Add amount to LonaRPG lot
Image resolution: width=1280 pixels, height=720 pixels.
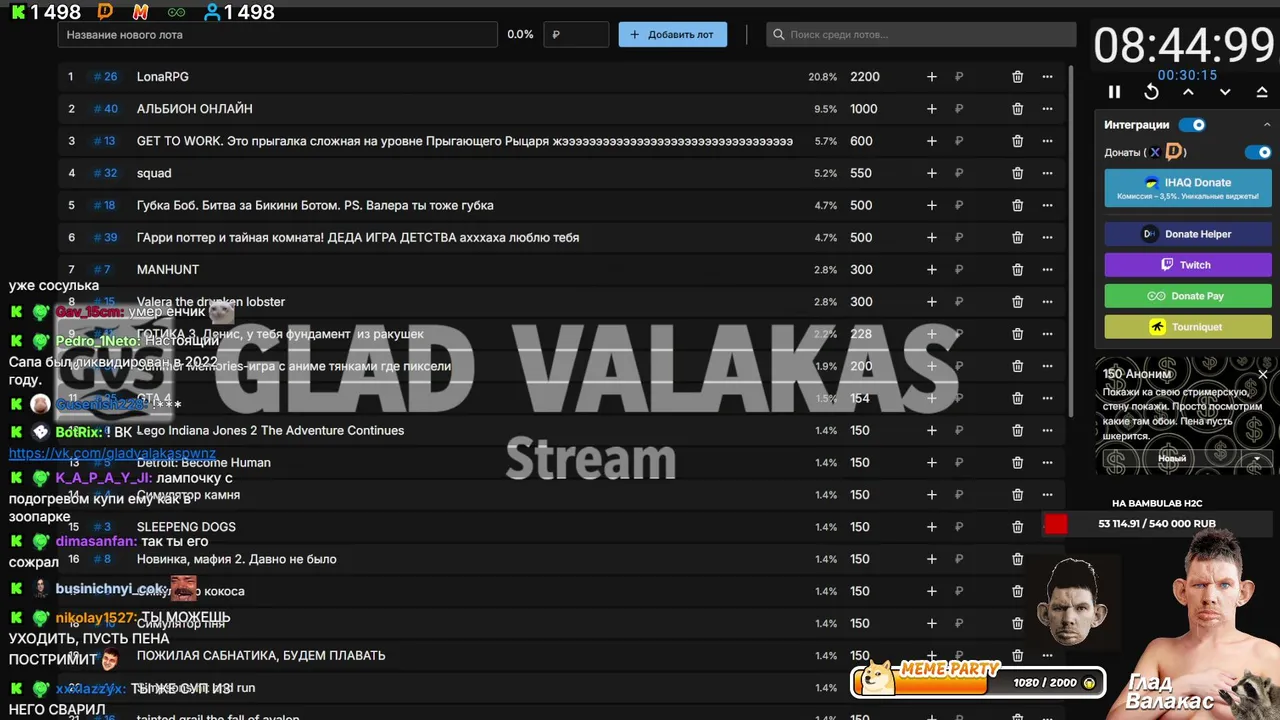(931, 77)
